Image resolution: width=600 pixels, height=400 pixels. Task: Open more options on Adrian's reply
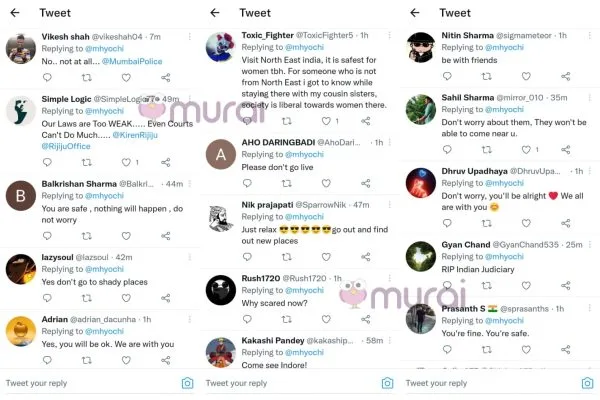click(x=189, y=319)
